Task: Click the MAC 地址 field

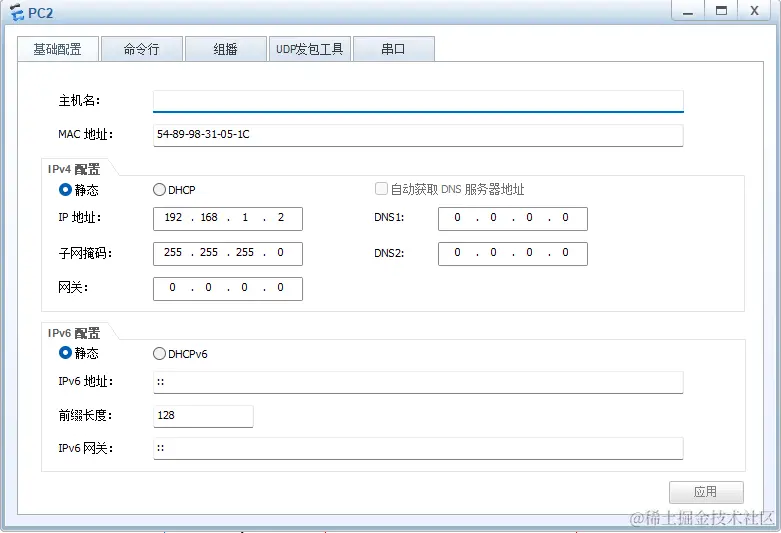Action: [418, 135]
